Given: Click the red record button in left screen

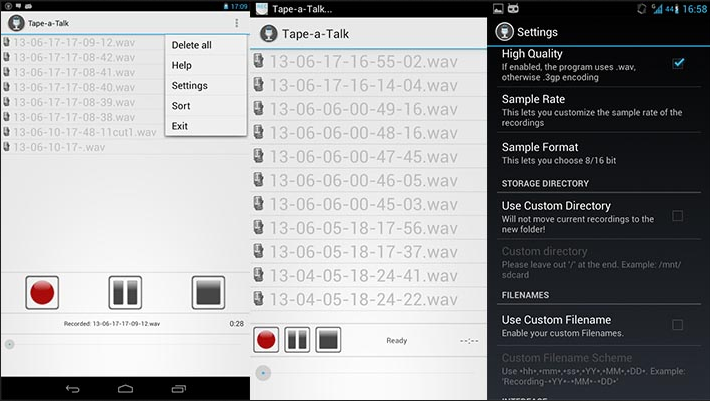Looking at the screenshot, I should [42, 292].
